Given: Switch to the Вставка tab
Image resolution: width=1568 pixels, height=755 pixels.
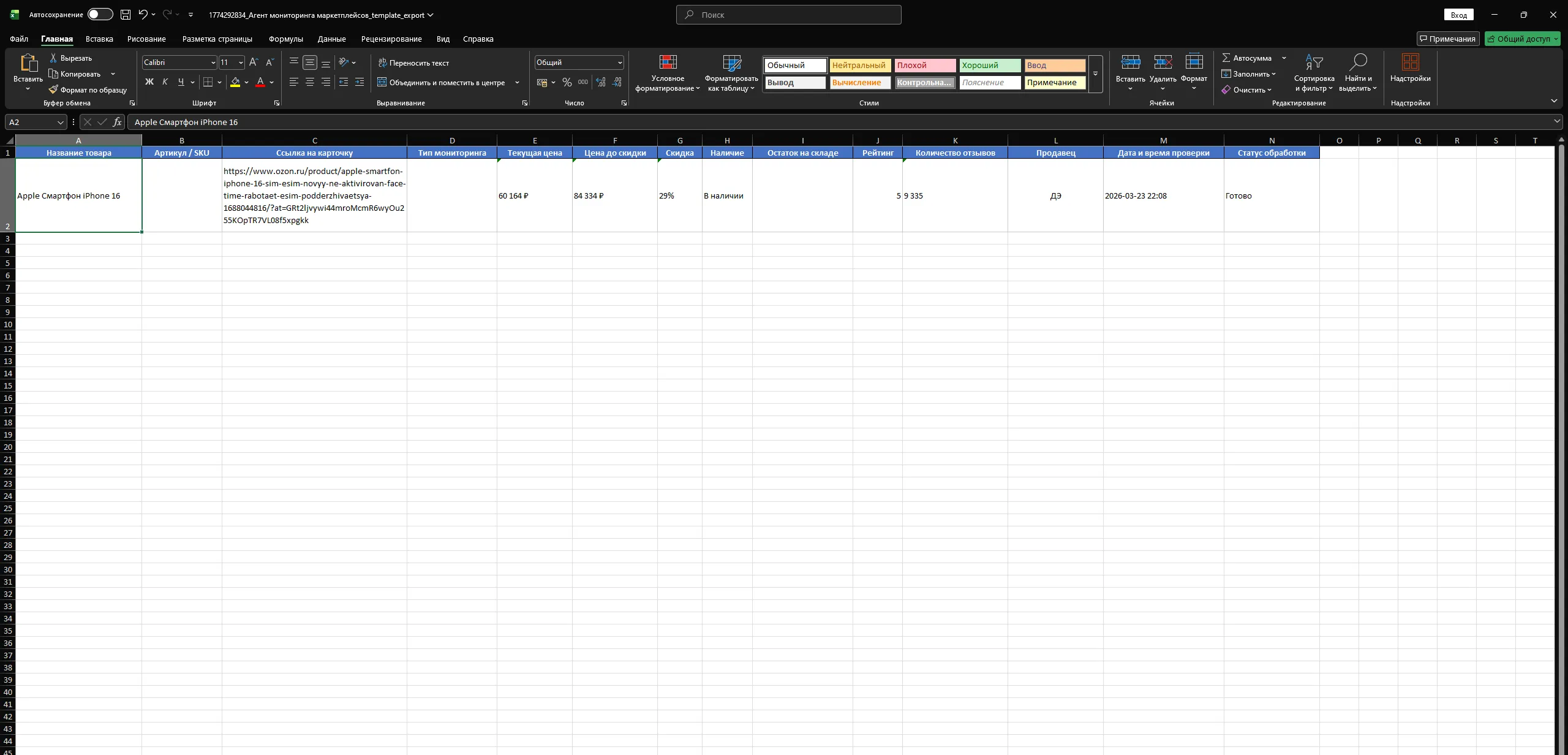Looking at the screenshot, I should click(99, 39).
